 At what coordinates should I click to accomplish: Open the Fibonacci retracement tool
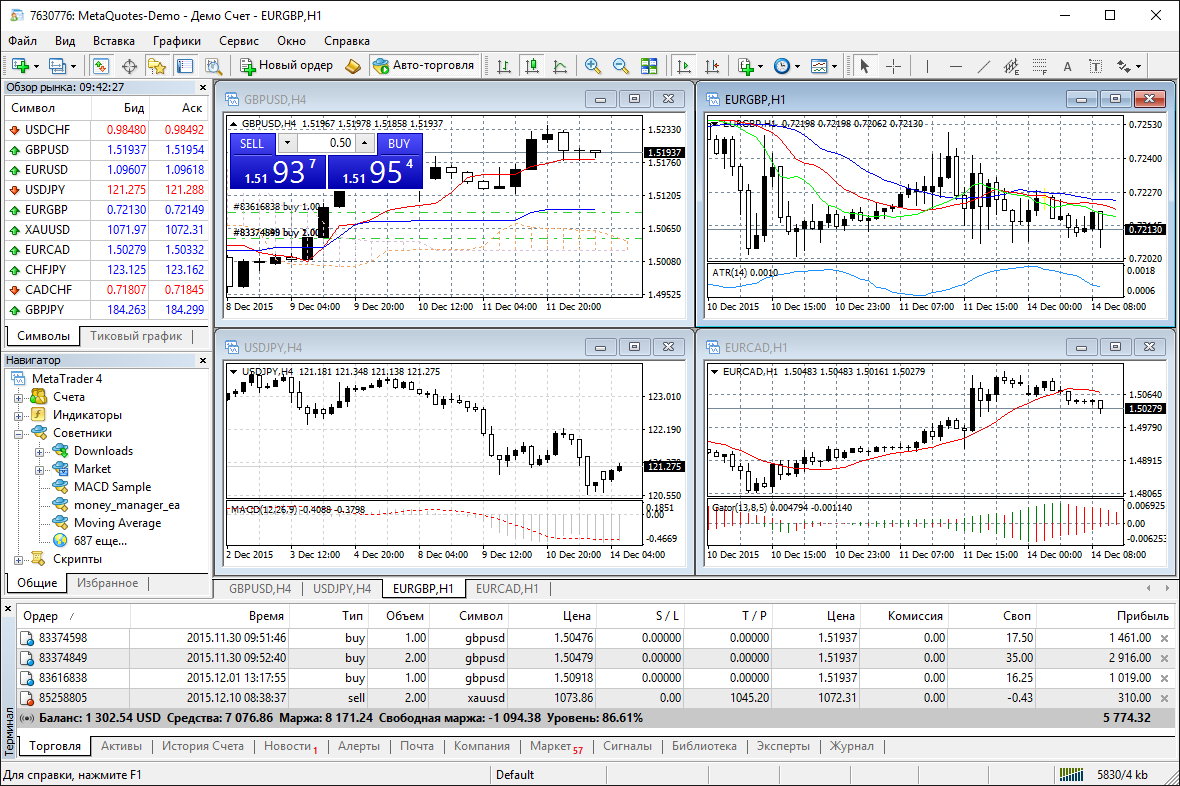(1039, 66)
